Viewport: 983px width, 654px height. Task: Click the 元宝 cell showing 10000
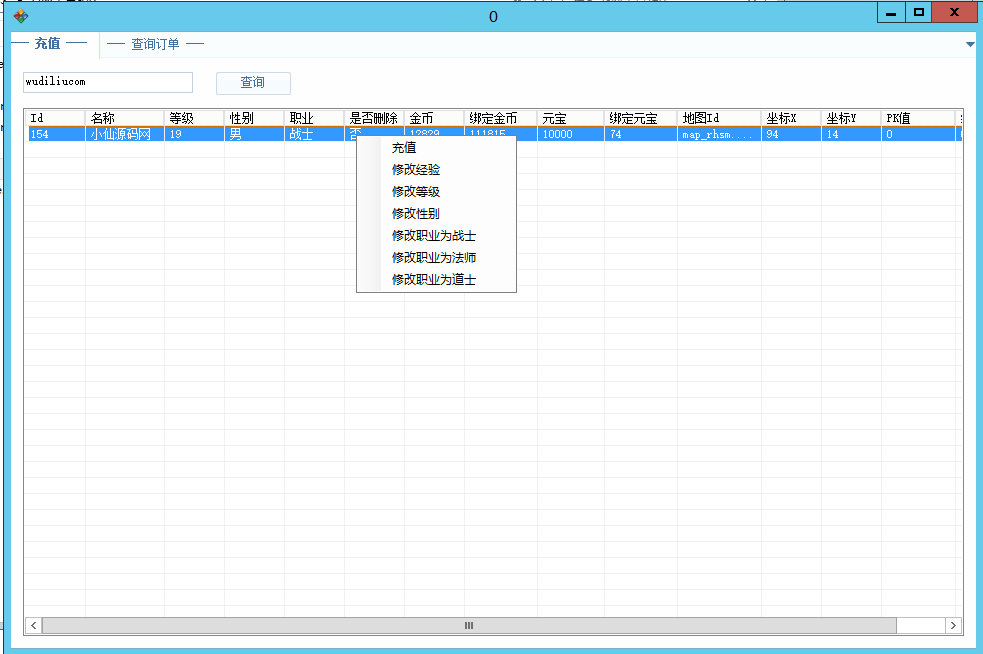(571, 134)
